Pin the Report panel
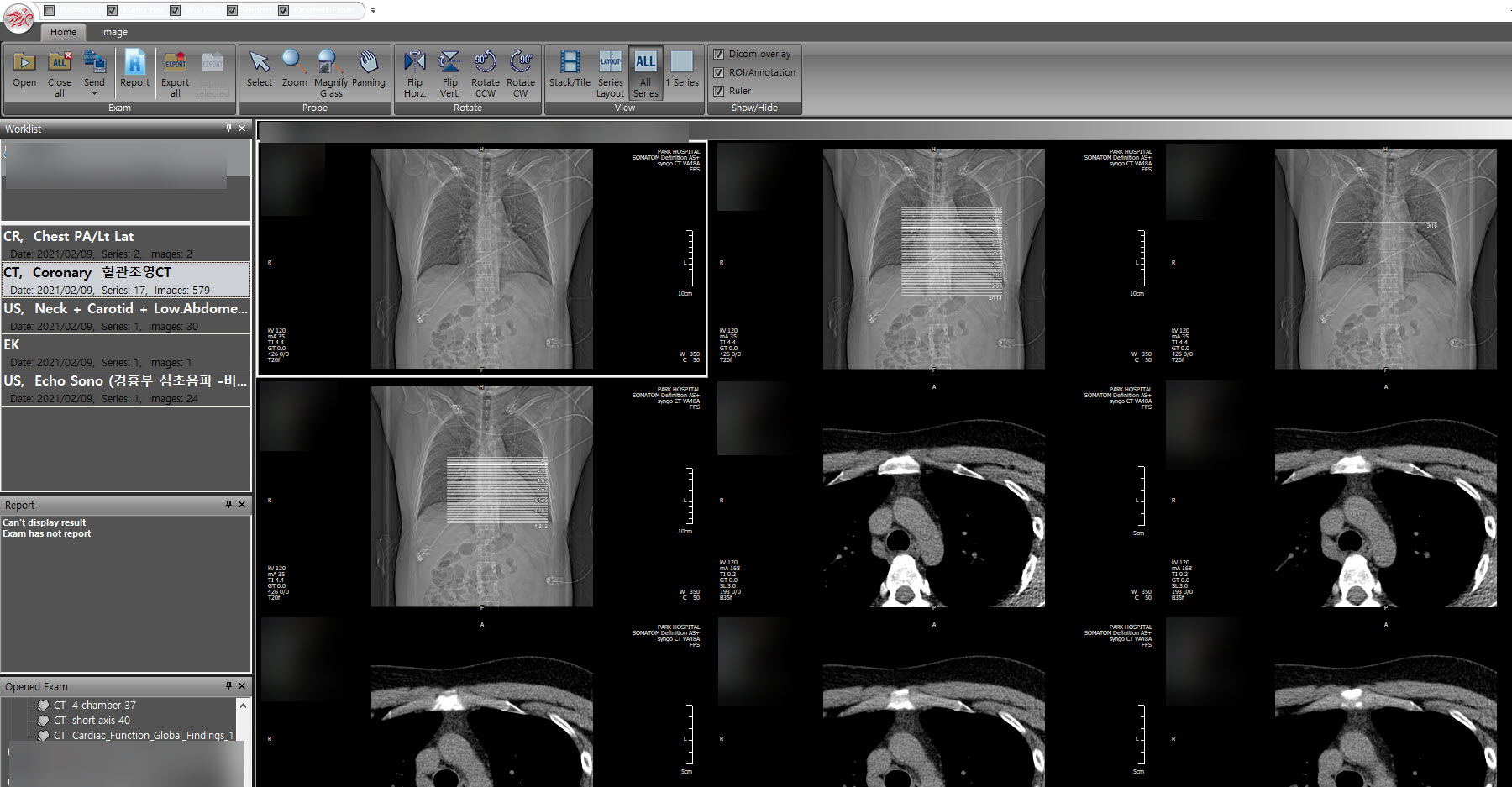 (228, 505)
